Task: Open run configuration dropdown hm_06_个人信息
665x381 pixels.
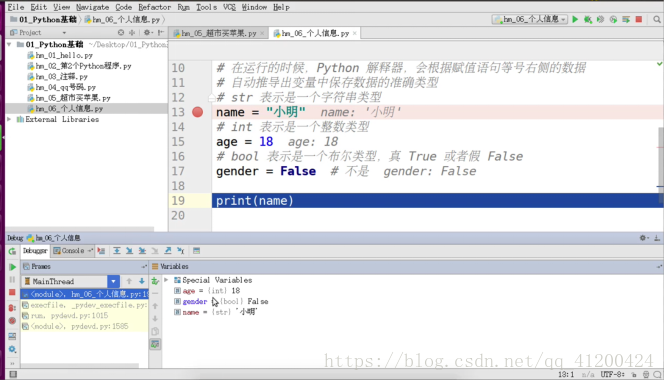Action: point(530,19)
